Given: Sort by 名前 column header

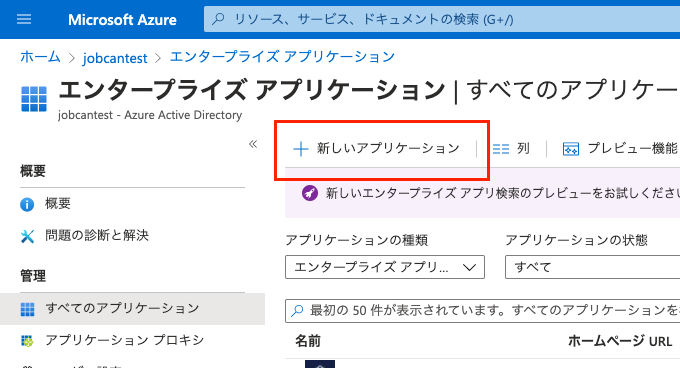Looking at the screenshot, I should tap(308, 342).
